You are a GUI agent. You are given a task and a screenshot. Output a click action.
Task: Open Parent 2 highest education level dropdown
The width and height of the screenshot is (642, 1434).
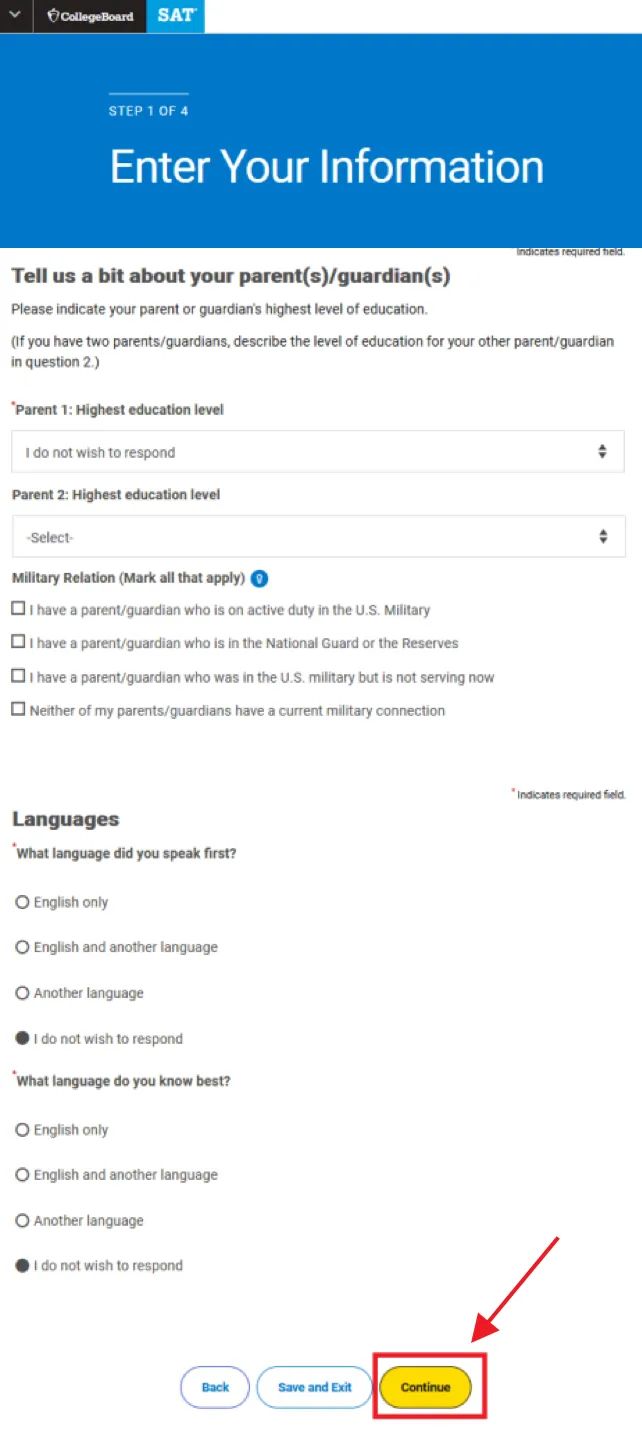click(x=318, y=537)
